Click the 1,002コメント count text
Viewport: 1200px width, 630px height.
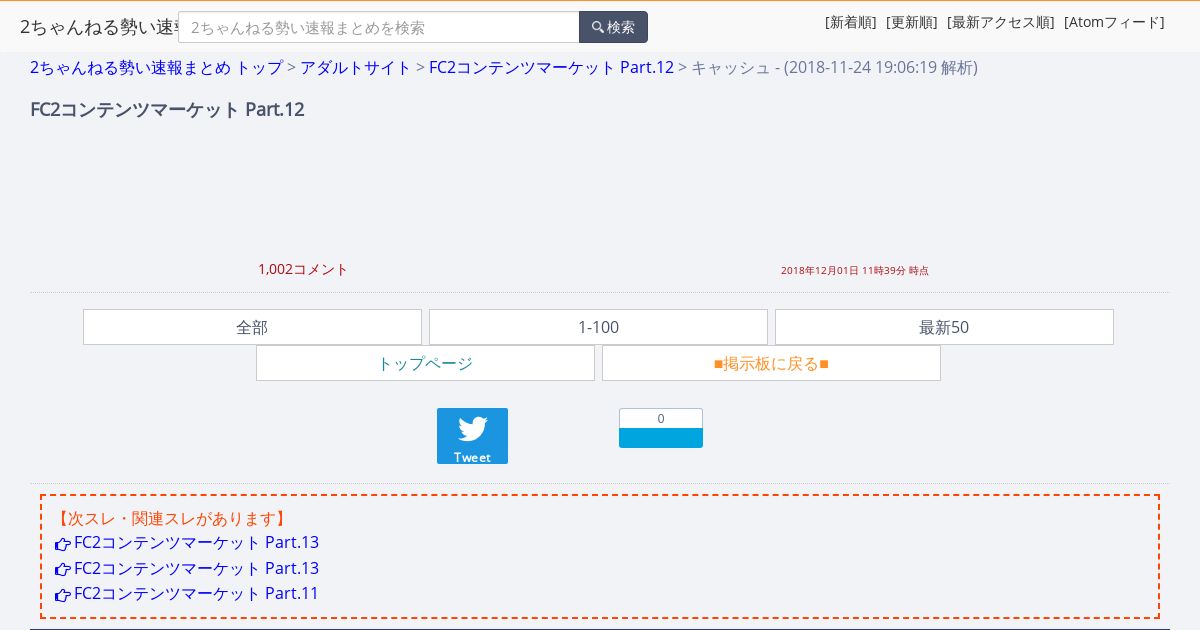[303, 269]
